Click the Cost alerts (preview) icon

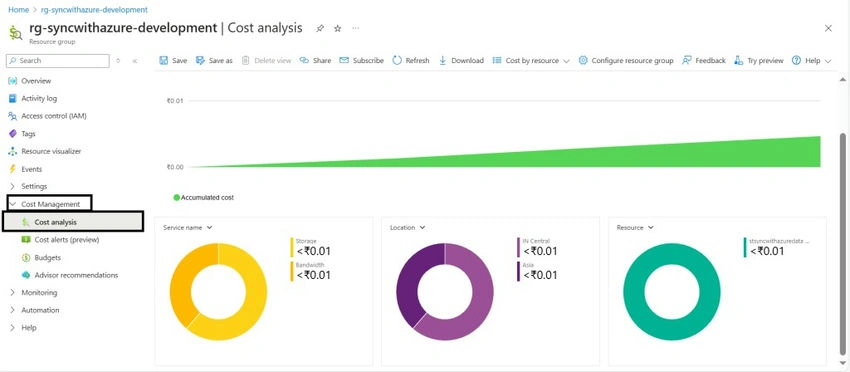click(26, 240)
